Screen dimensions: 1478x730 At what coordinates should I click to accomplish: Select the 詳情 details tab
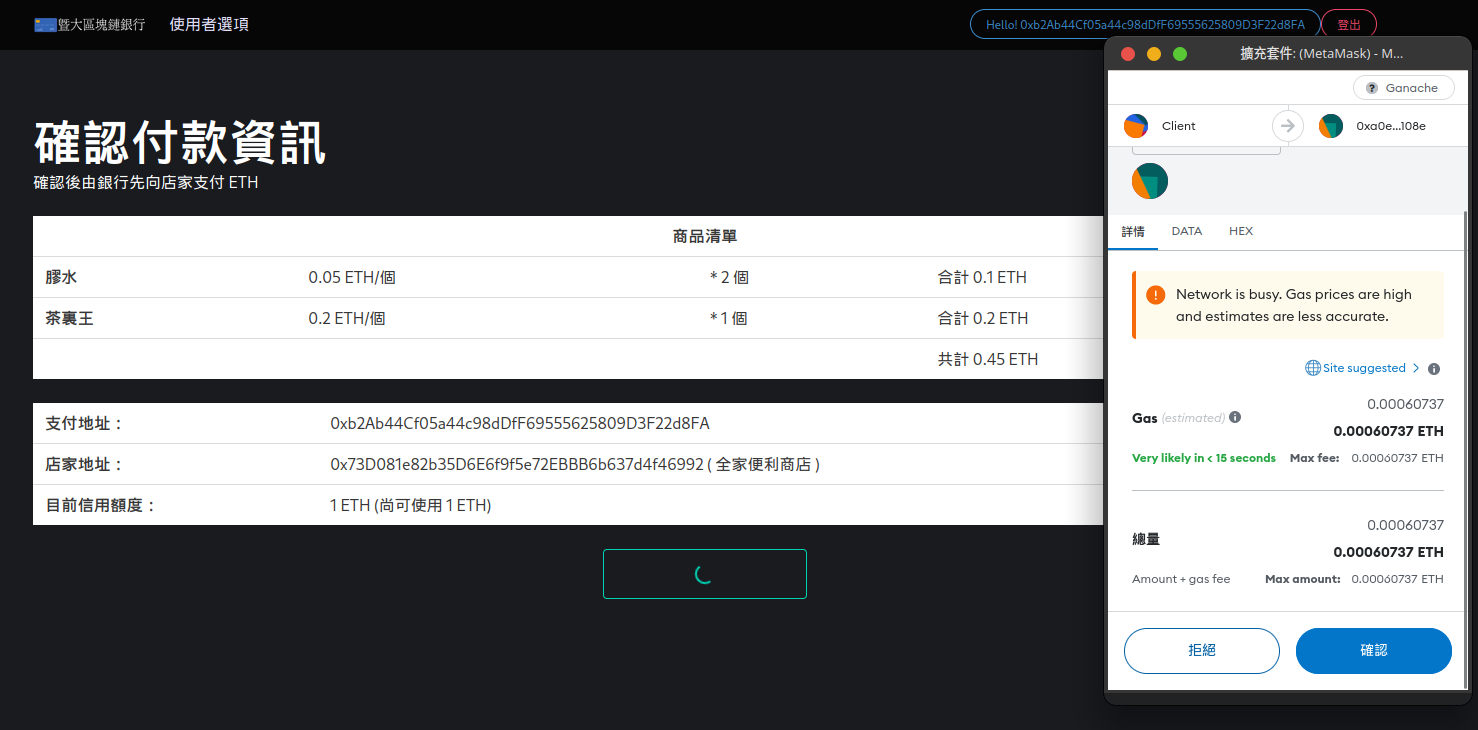point(1133,231)
